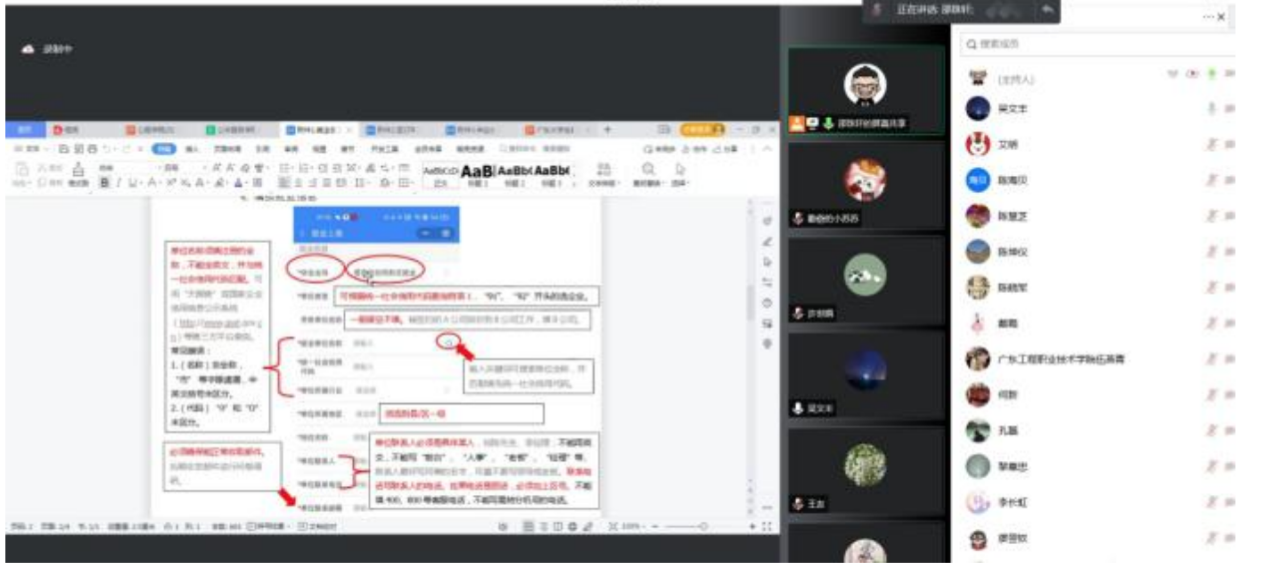Toggle bold formatting in WPS ribbon
Image resolution: width=1280 pixels, height=570 pixels.
pyautogui.click(x=105, y=183)
